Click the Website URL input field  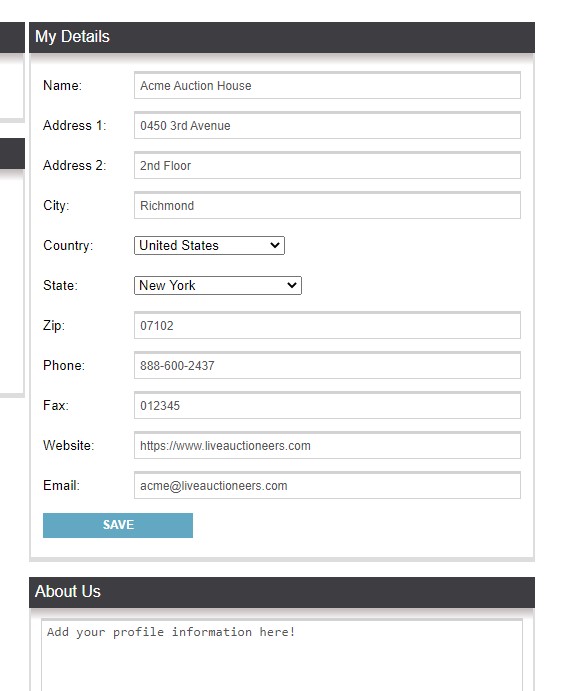point(327,446)
